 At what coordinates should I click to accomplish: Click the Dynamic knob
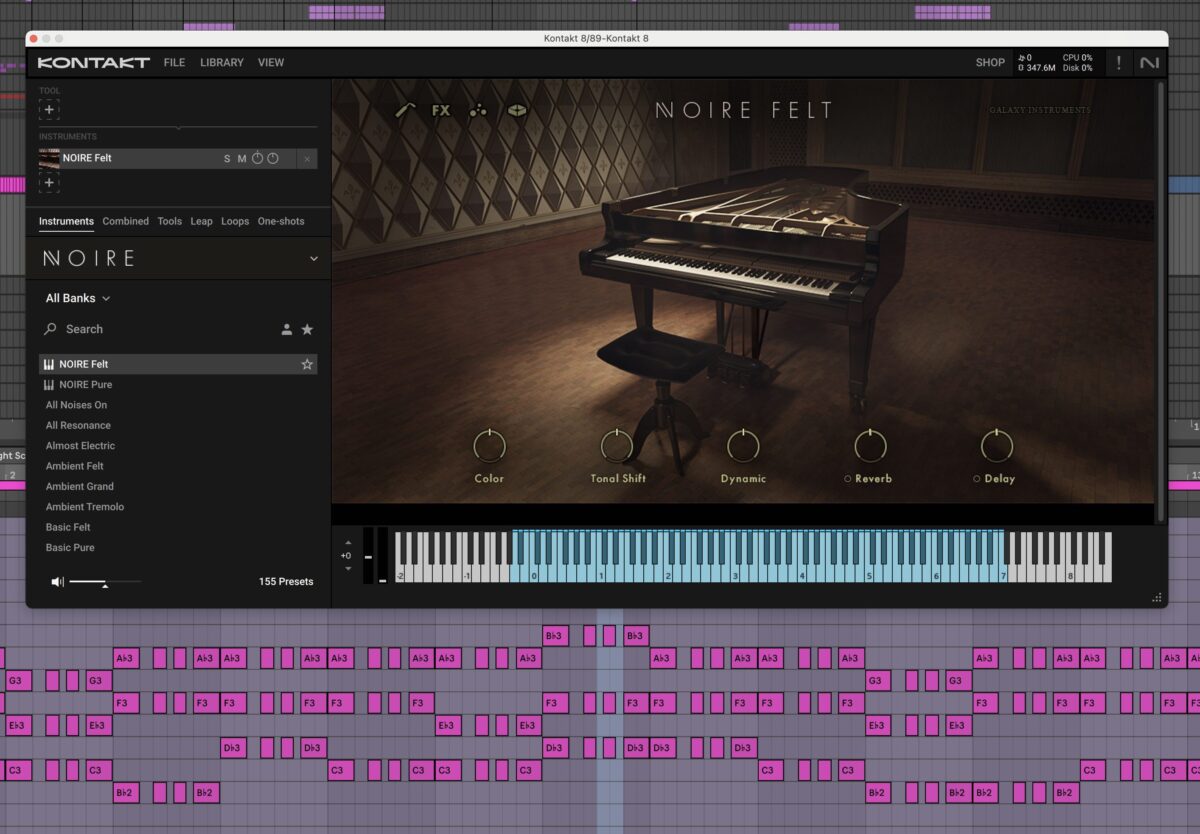pyautogui.click(x=743, y=446)
